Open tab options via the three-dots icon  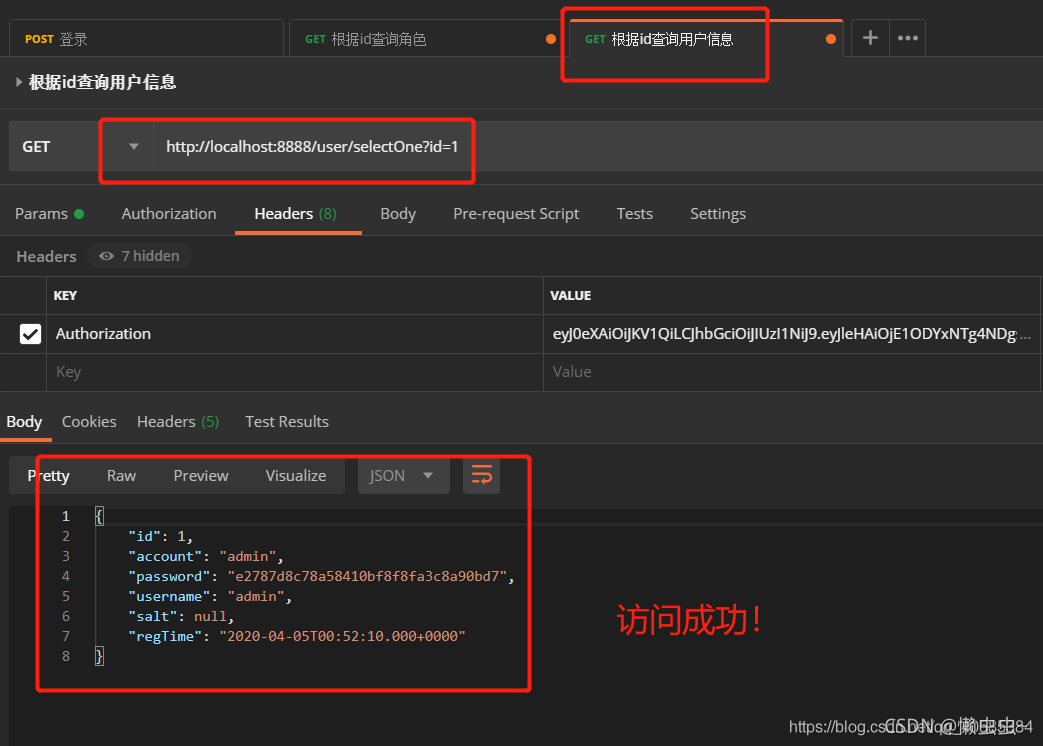point(907,38)
